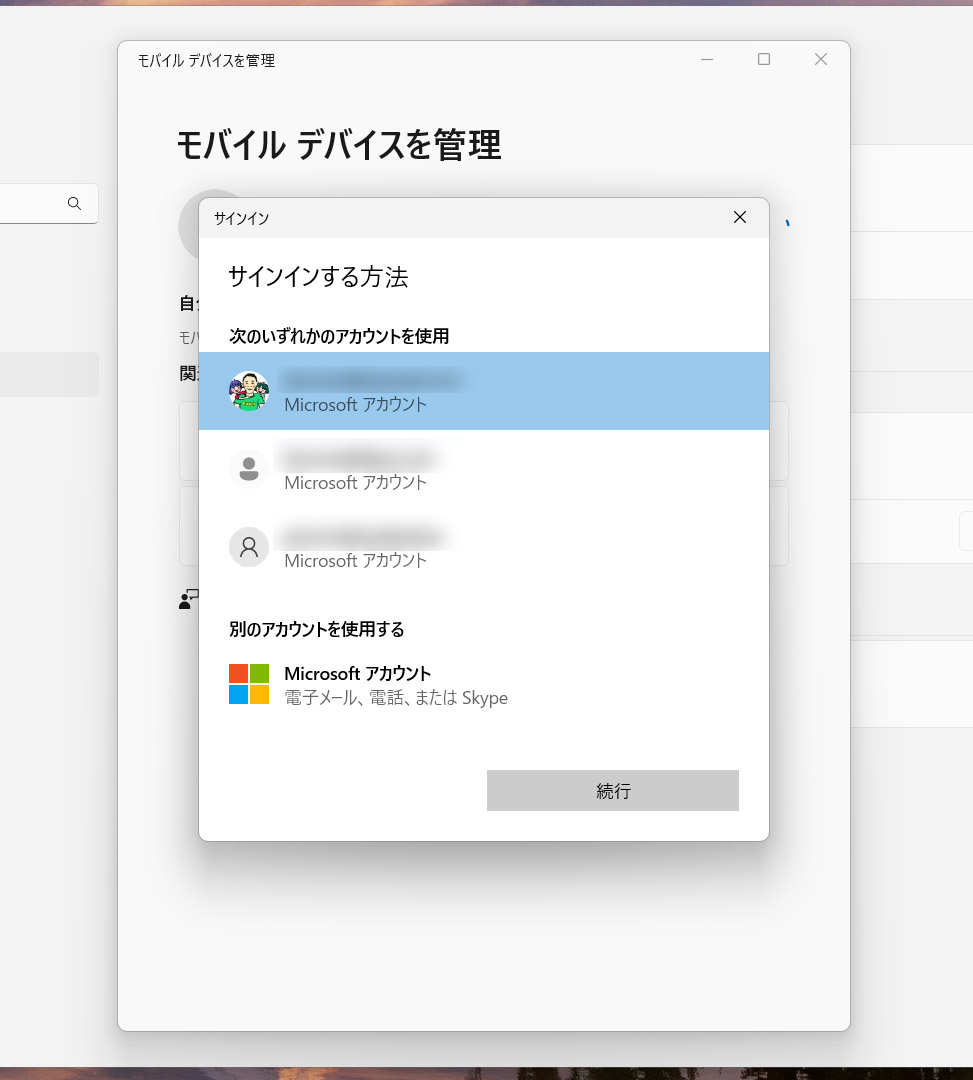Viewport: 973px width, 1080px height.
Task: Click the search magnifier icon
Action: point(75,203)
